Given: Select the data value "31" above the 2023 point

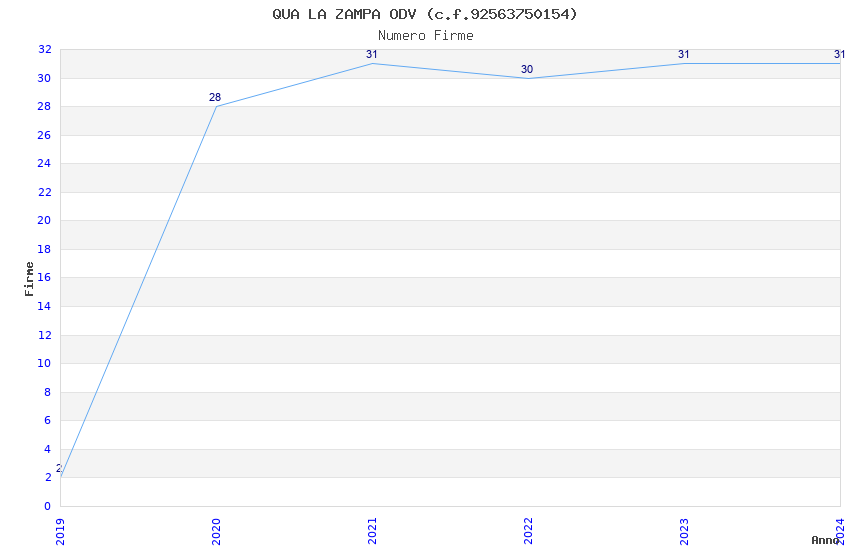Looking at the screenshot, I should 684,54.
